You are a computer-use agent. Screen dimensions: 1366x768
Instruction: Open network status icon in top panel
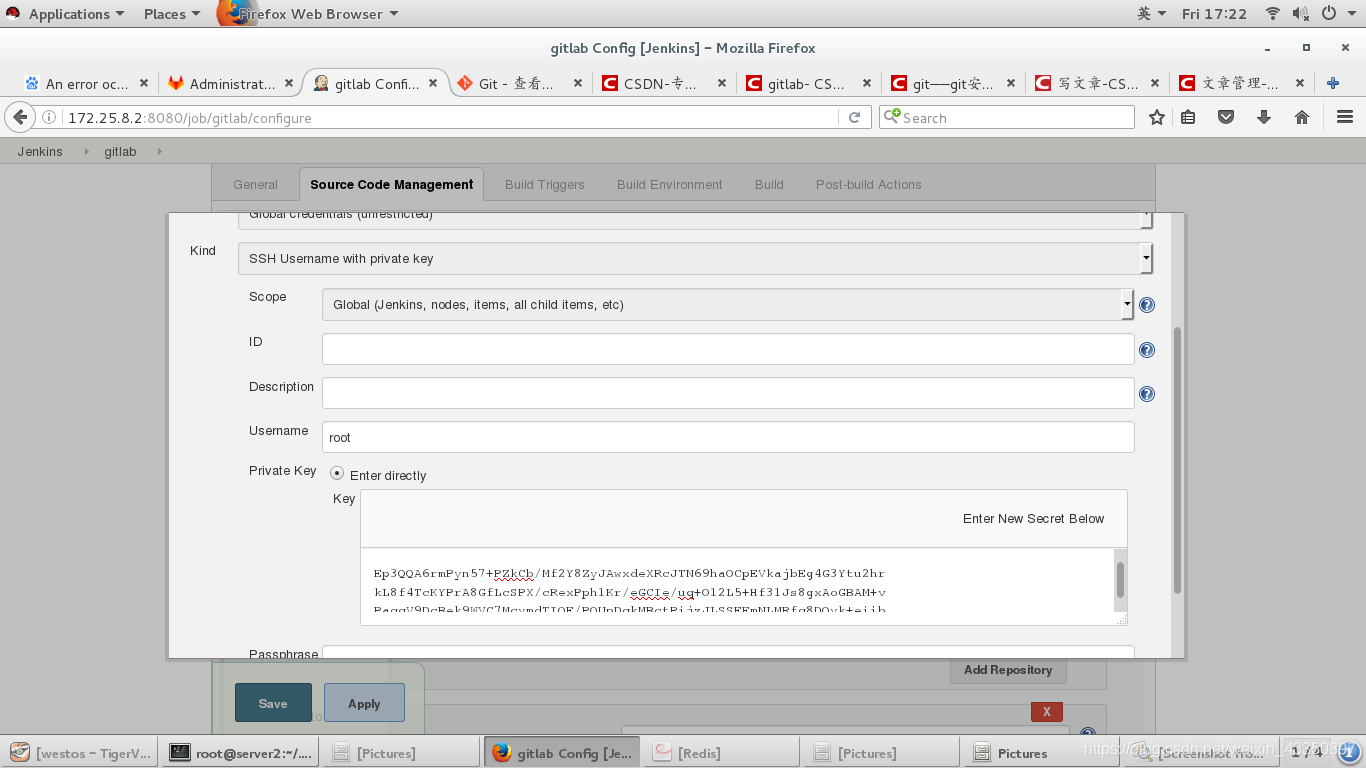coord(1273,14)
